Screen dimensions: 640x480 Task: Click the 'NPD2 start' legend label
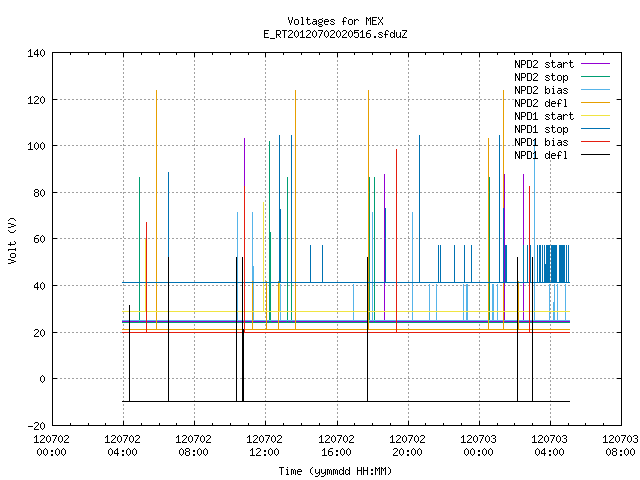(x=544, y=64)
